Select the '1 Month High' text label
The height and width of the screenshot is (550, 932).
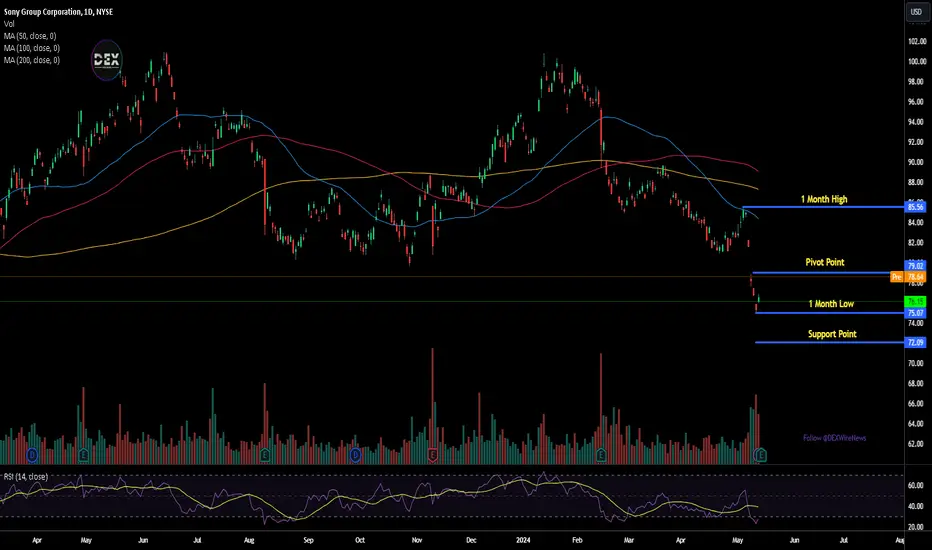[x=824, y=199]
